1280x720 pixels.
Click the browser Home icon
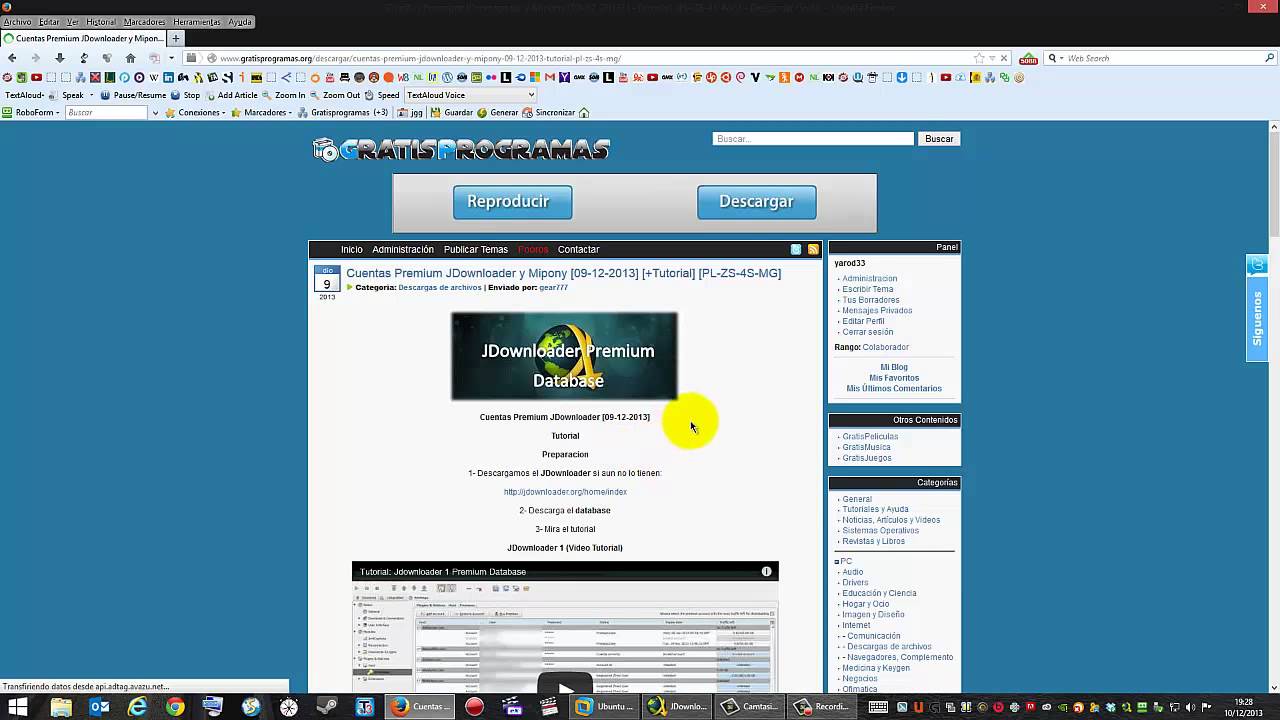(x=130, y=58)
